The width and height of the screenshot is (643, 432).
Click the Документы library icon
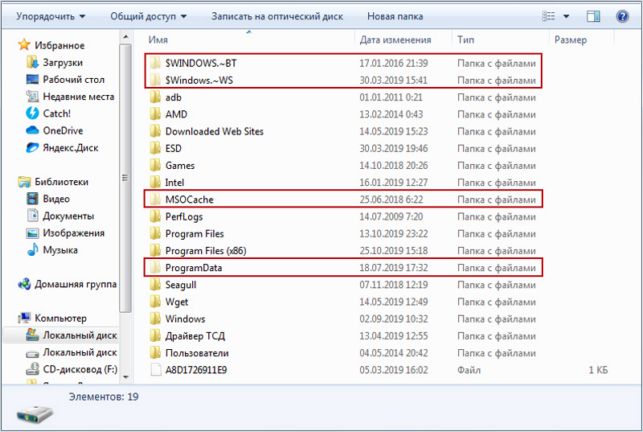pos(32,215)
